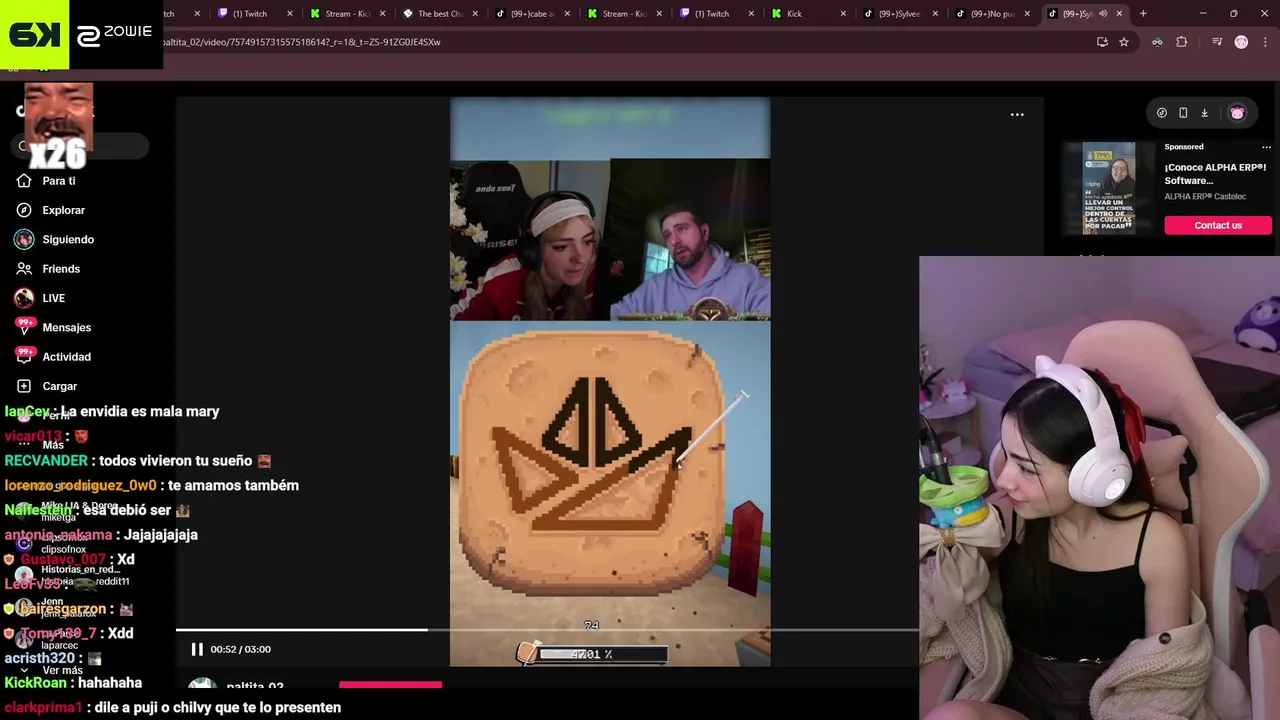
Task: Click the download desktop app icon
Action: click(x=1204, y=113)
